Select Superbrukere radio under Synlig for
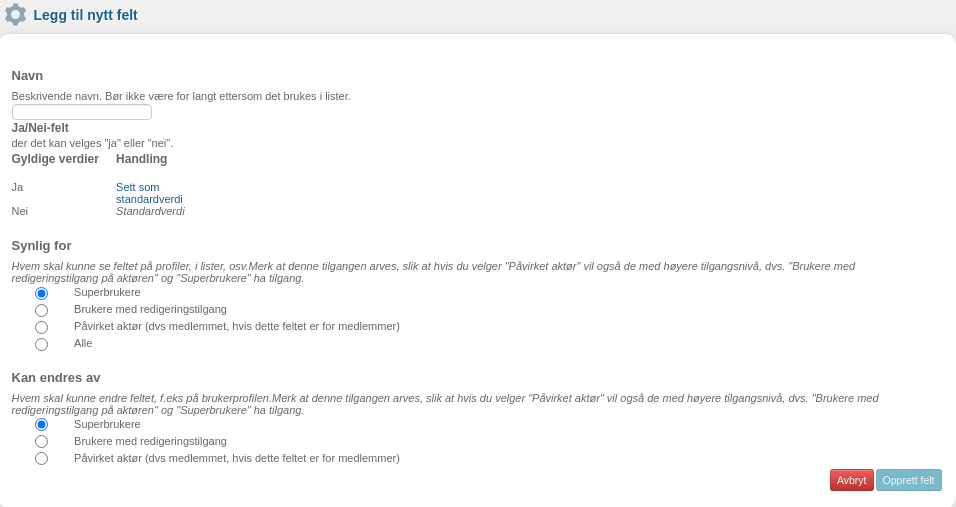 pos(41,293)
